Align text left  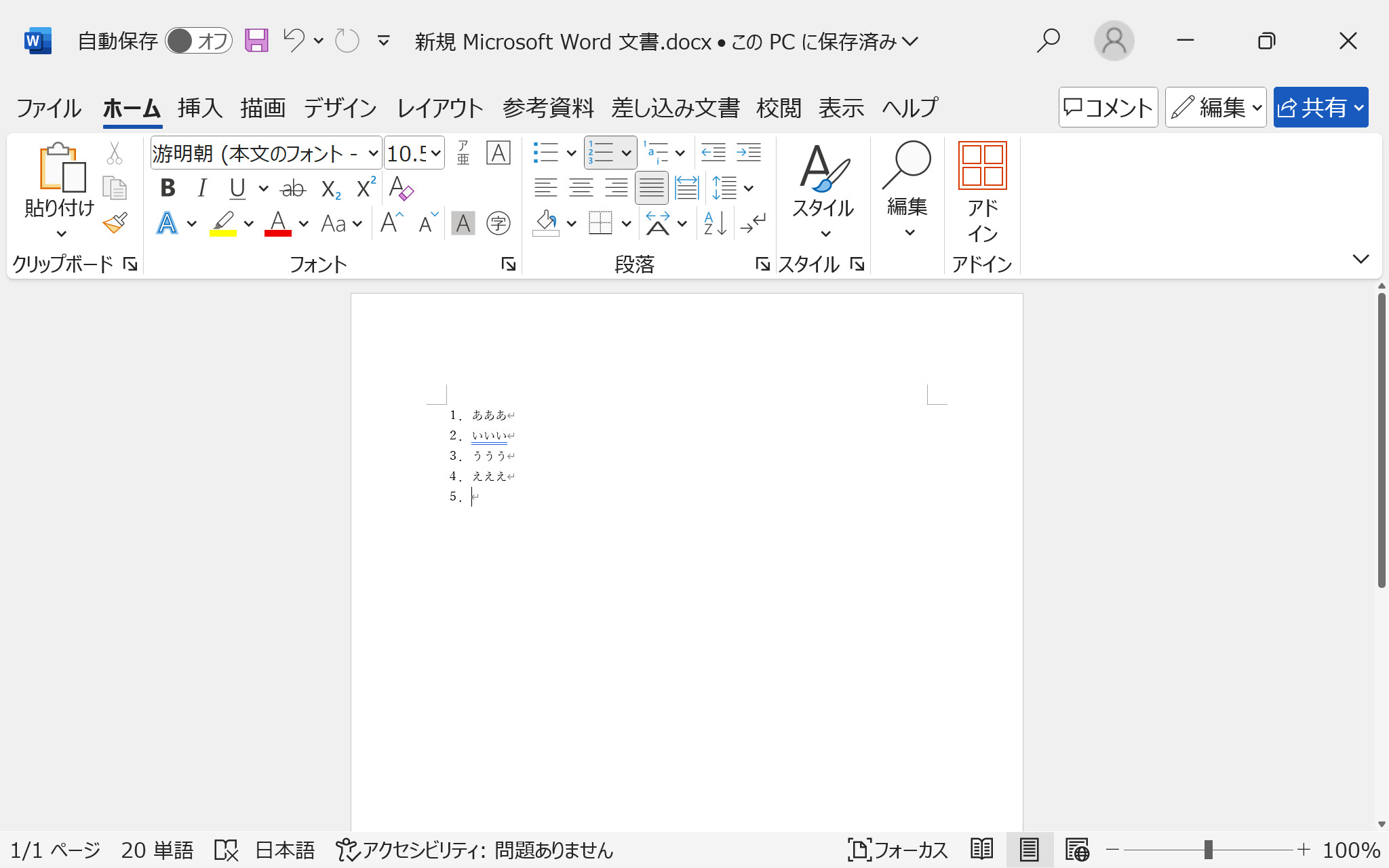(546, 188)
